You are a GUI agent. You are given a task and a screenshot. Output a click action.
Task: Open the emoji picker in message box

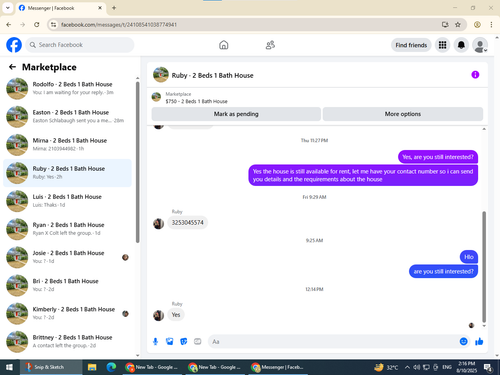(x=463, y=341)
